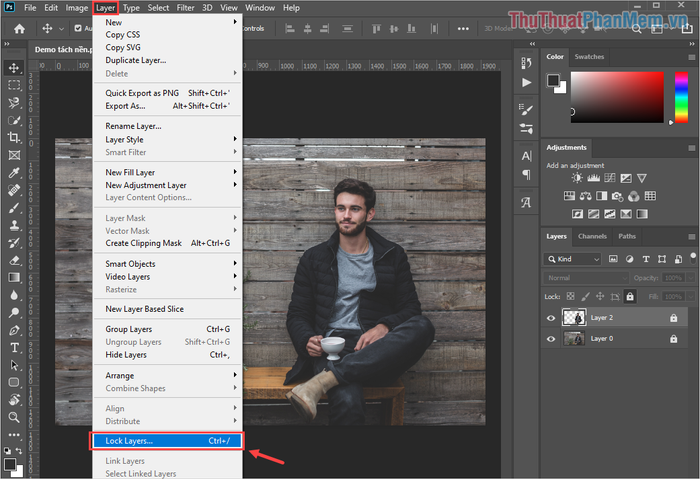This screenshot has height=479, width=700.
Task: Select the Gradient tool
Action: 14,277
